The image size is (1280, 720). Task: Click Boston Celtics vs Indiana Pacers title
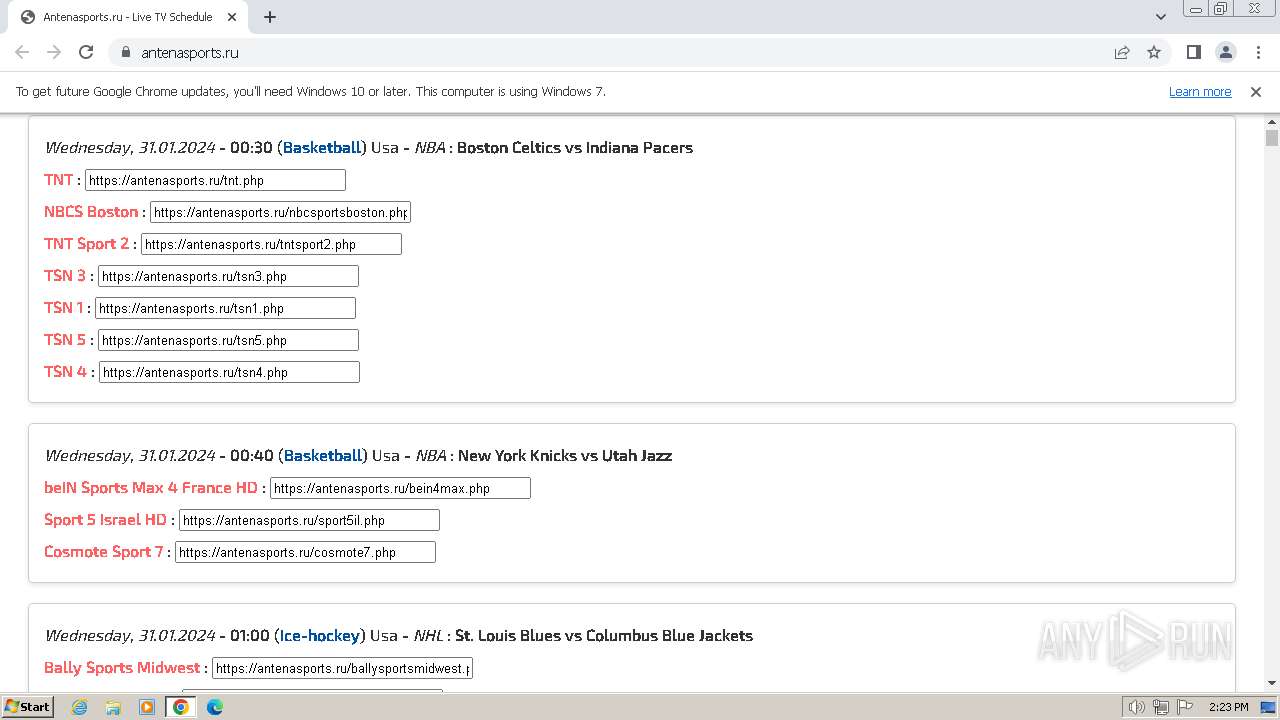tap(575, 147)
